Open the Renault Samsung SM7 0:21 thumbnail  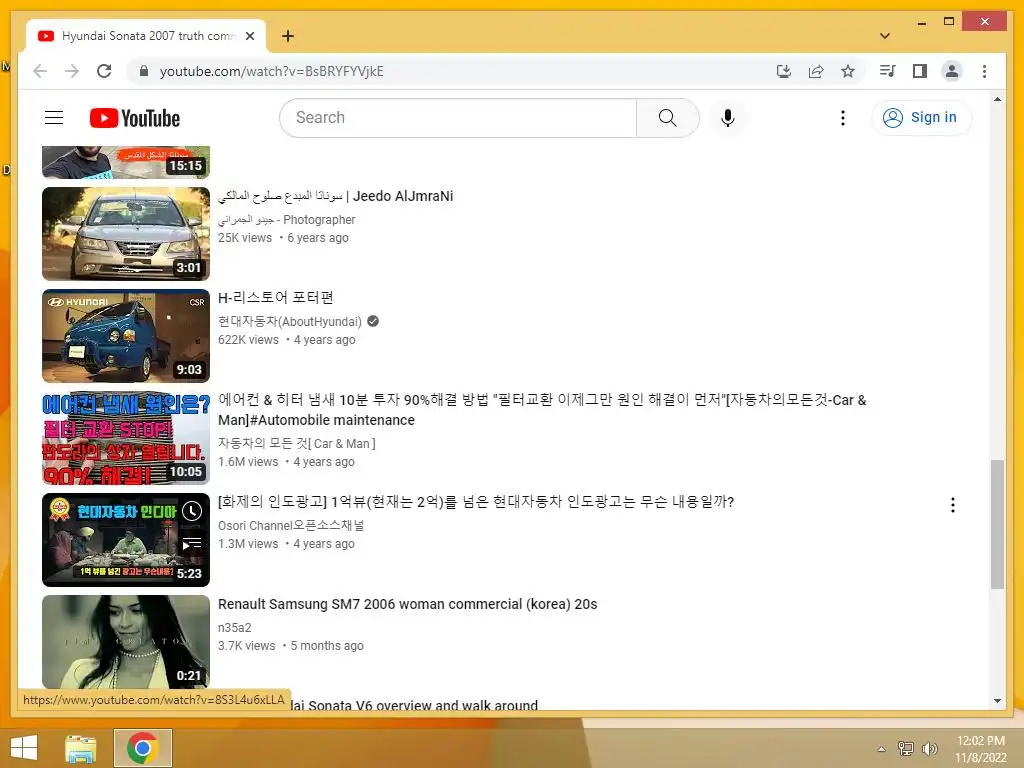pyautogui.click(x=126, y=641)
